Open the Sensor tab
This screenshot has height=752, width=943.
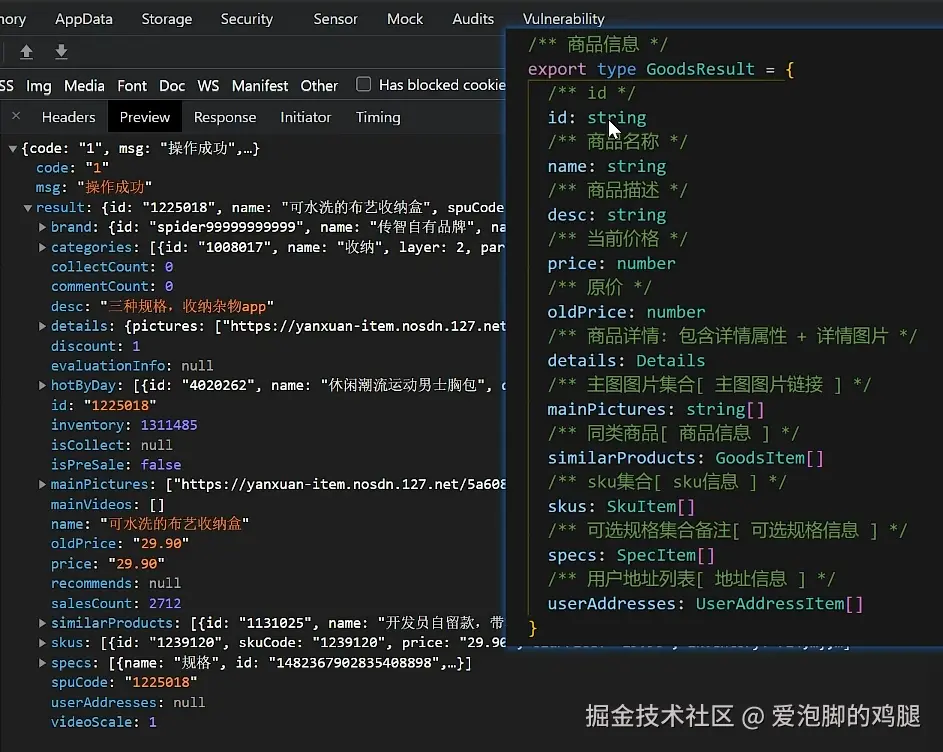[x=335, y=19]
